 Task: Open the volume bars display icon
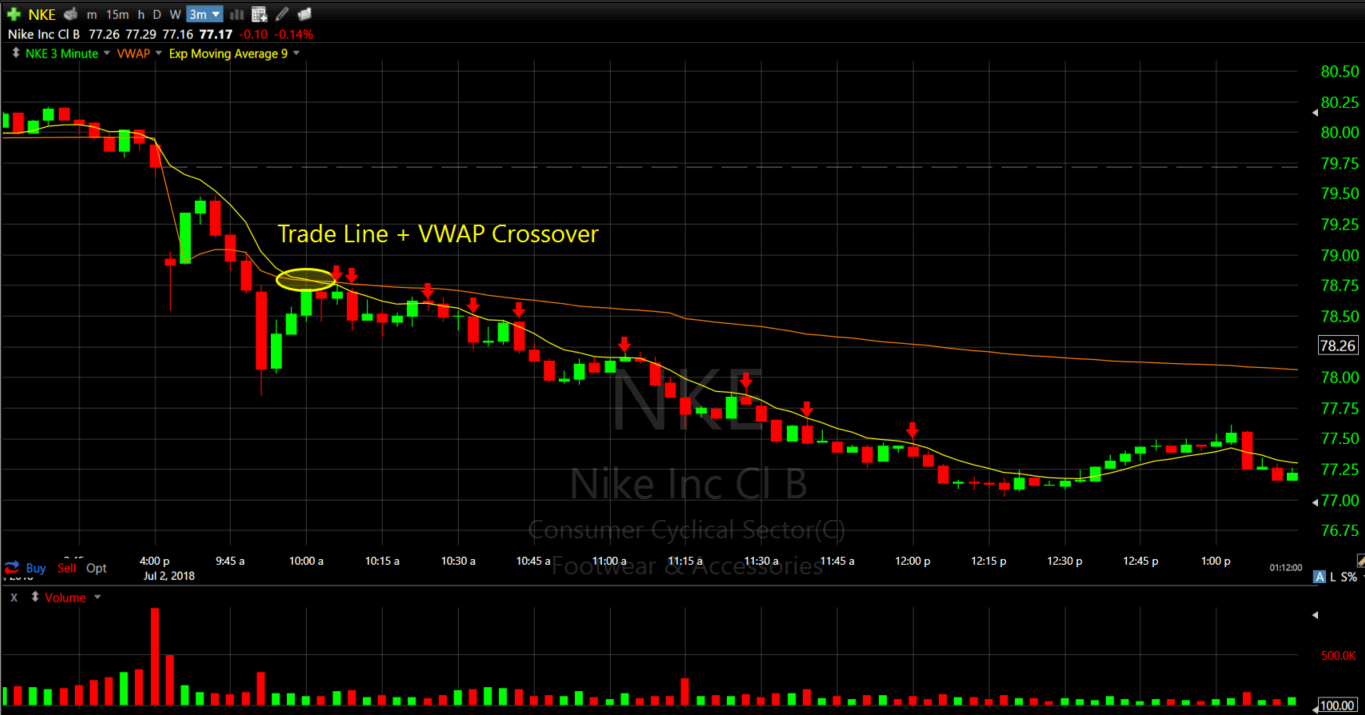coord(236,14)
